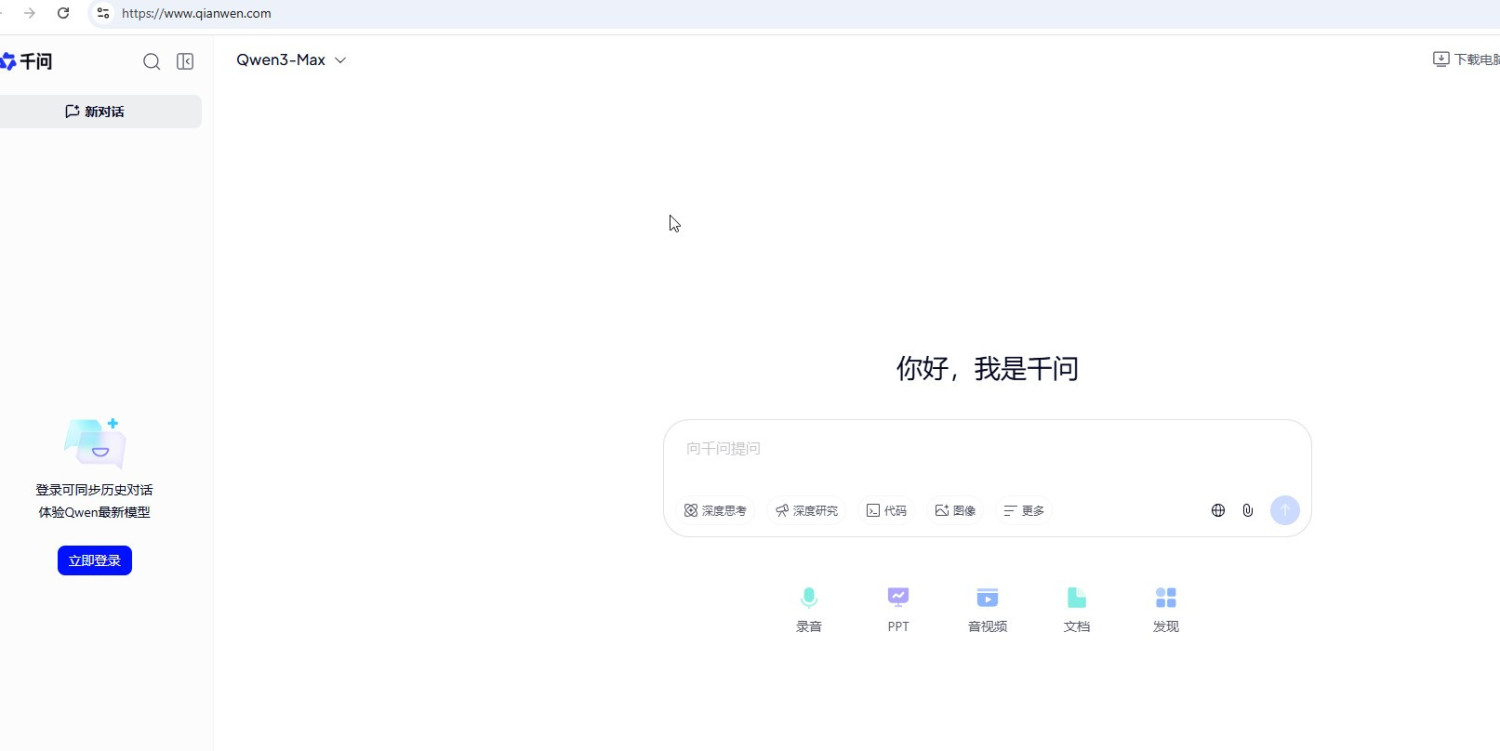Open the 音视频 audio-video tool
This screenshot has height=751, width=1500.
click(987, 608)
